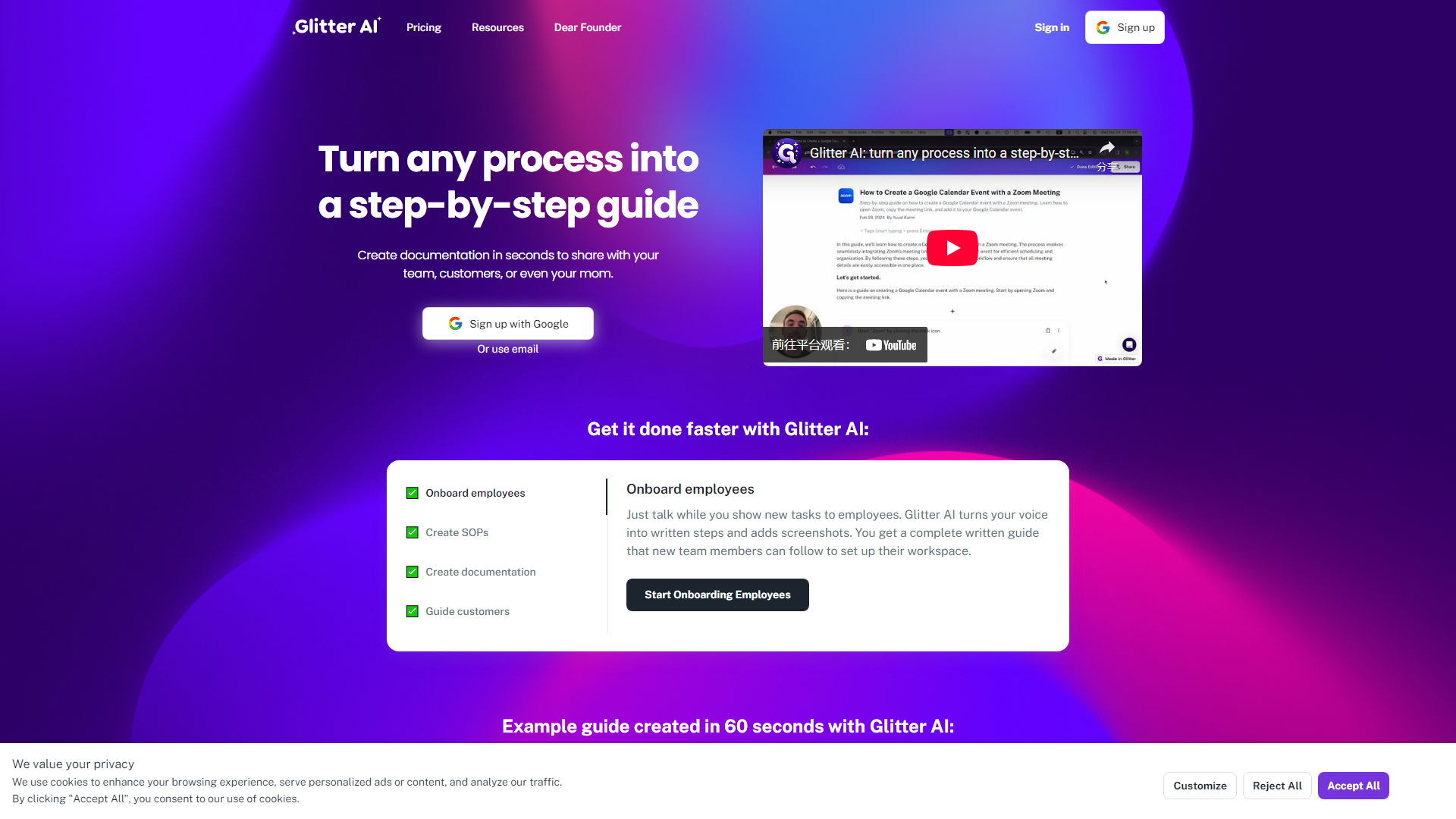Click the YouTube play button on video
Screen dimensions: 1456x819
(951, 248)
